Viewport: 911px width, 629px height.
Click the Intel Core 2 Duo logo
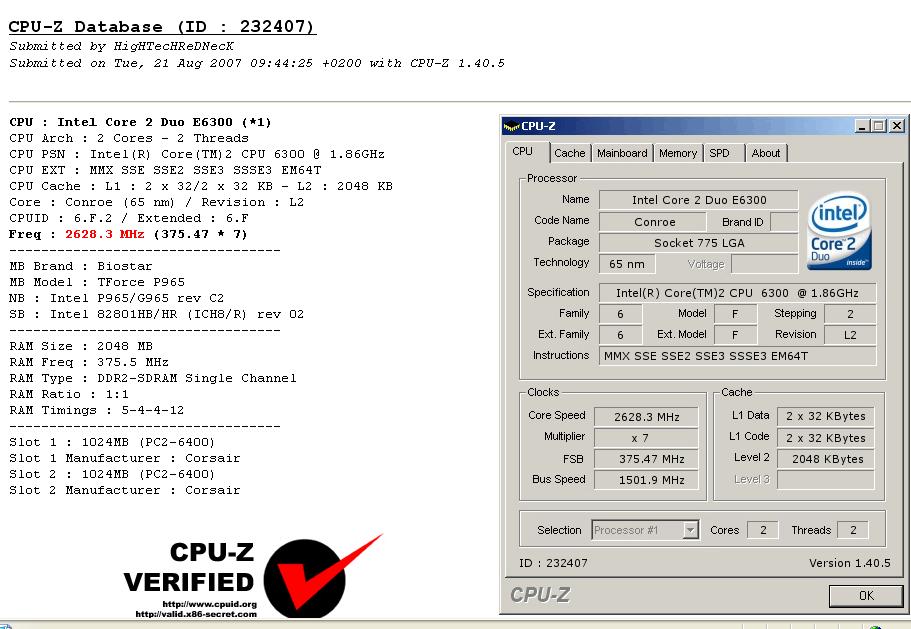coord(839,231)
